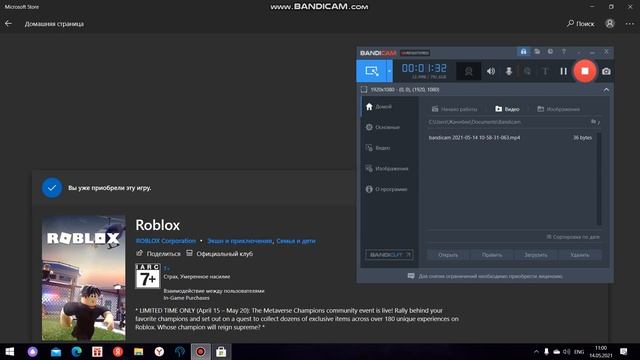Viewport: 640px width, 360px height.
Task: Open the Bandicam help question mark icon
Action: point(564,52)
